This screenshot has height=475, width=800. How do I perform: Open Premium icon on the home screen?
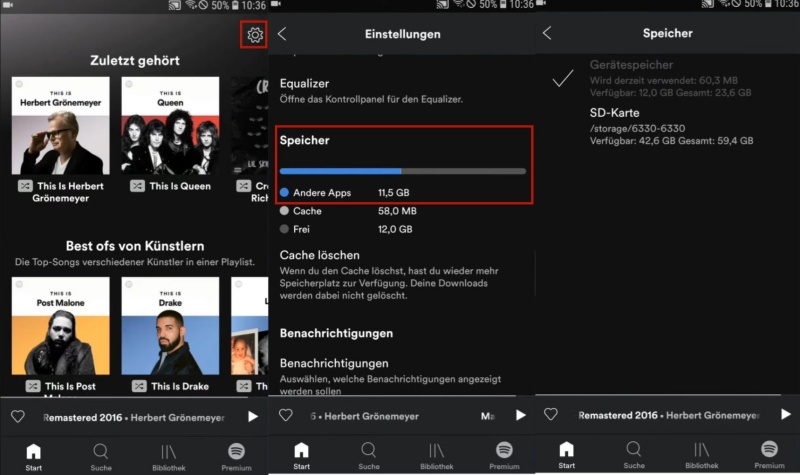click(x=236, y=456)
